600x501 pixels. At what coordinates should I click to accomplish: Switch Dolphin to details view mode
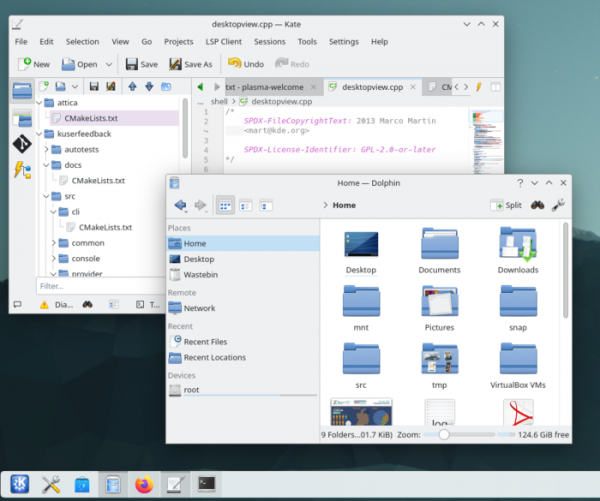point(266,205)
